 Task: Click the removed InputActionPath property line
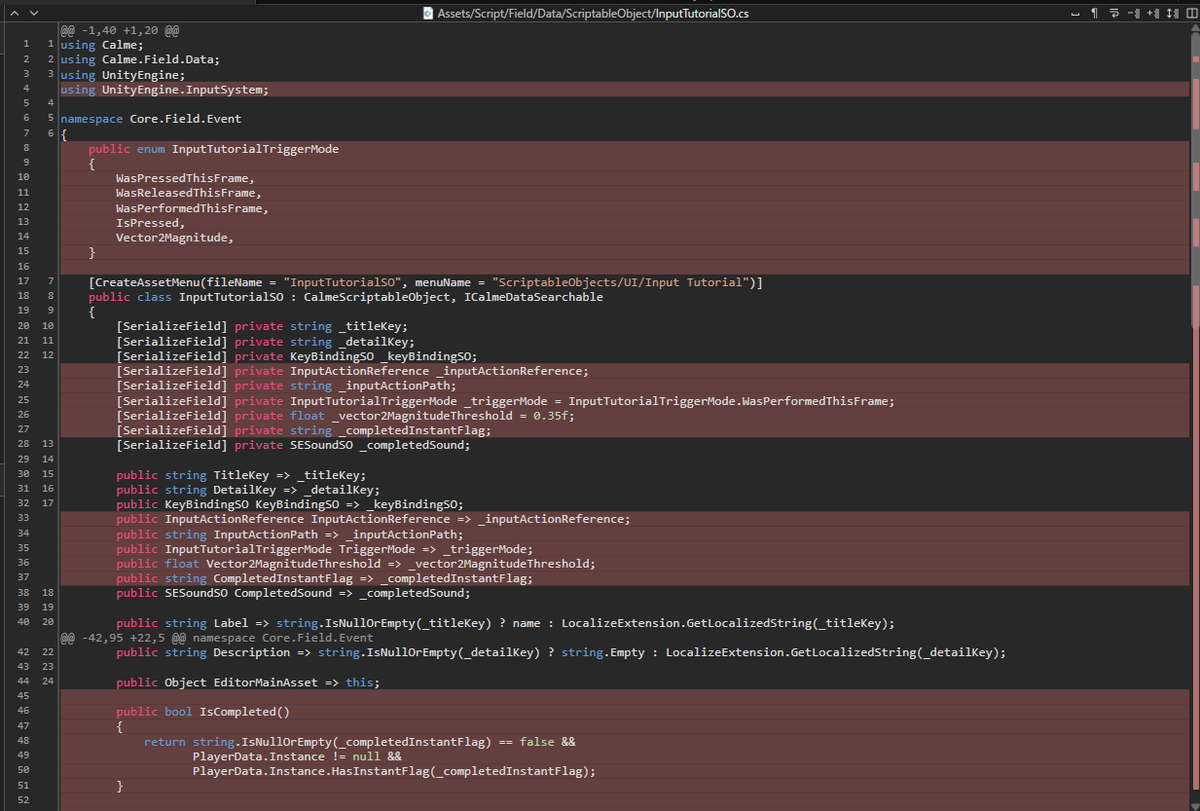[290, 534]
